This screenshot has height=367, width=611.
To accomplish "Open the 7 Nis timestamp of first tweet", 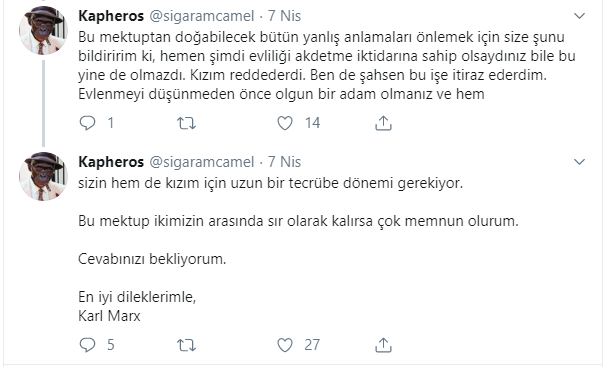I will pos(284,16).
